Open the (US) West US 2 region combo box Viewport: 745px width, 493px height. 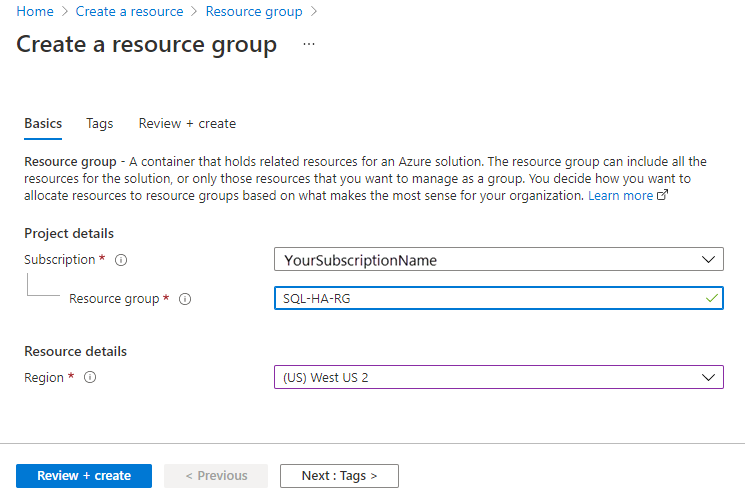(x=498, y=377)
